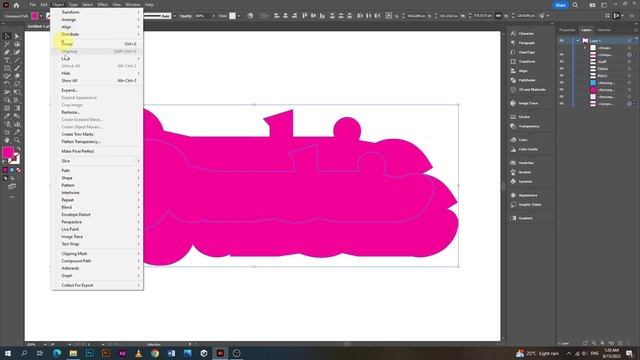This screenshot has width=640, height=360.
Task: Switch to Libraries tab
Action: click(x=604, y=30)
